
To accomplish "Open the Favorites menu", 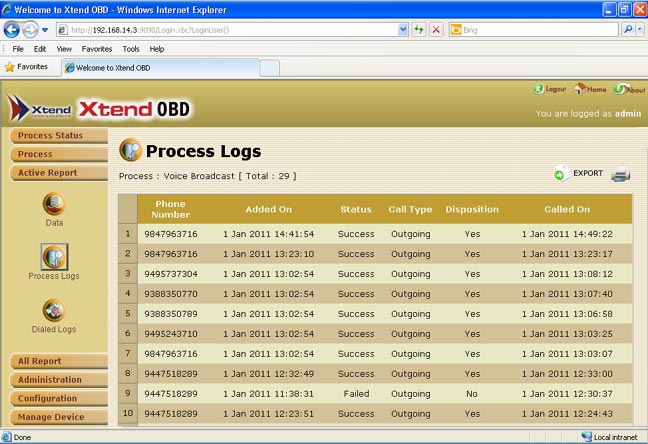I will pyautogui.click(x=97, y=49).
